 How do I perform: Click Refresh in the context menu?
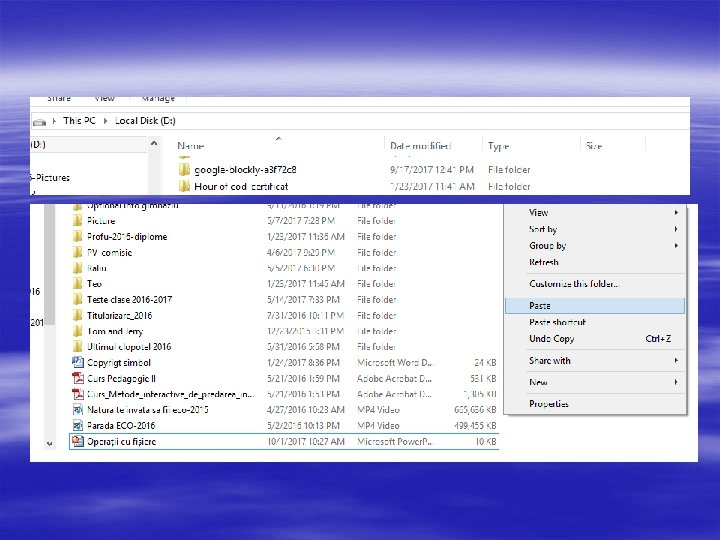595,262
